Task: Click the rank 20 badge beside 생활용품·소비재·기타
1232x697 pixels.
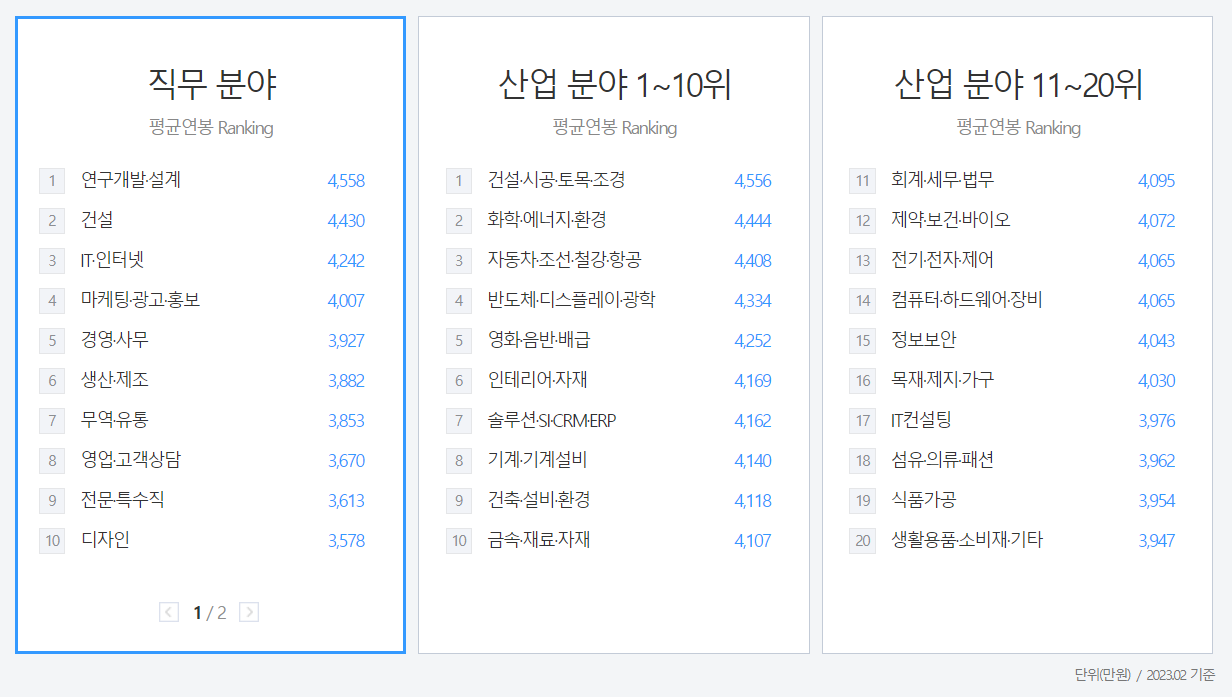Action: [x=862, y=540]
